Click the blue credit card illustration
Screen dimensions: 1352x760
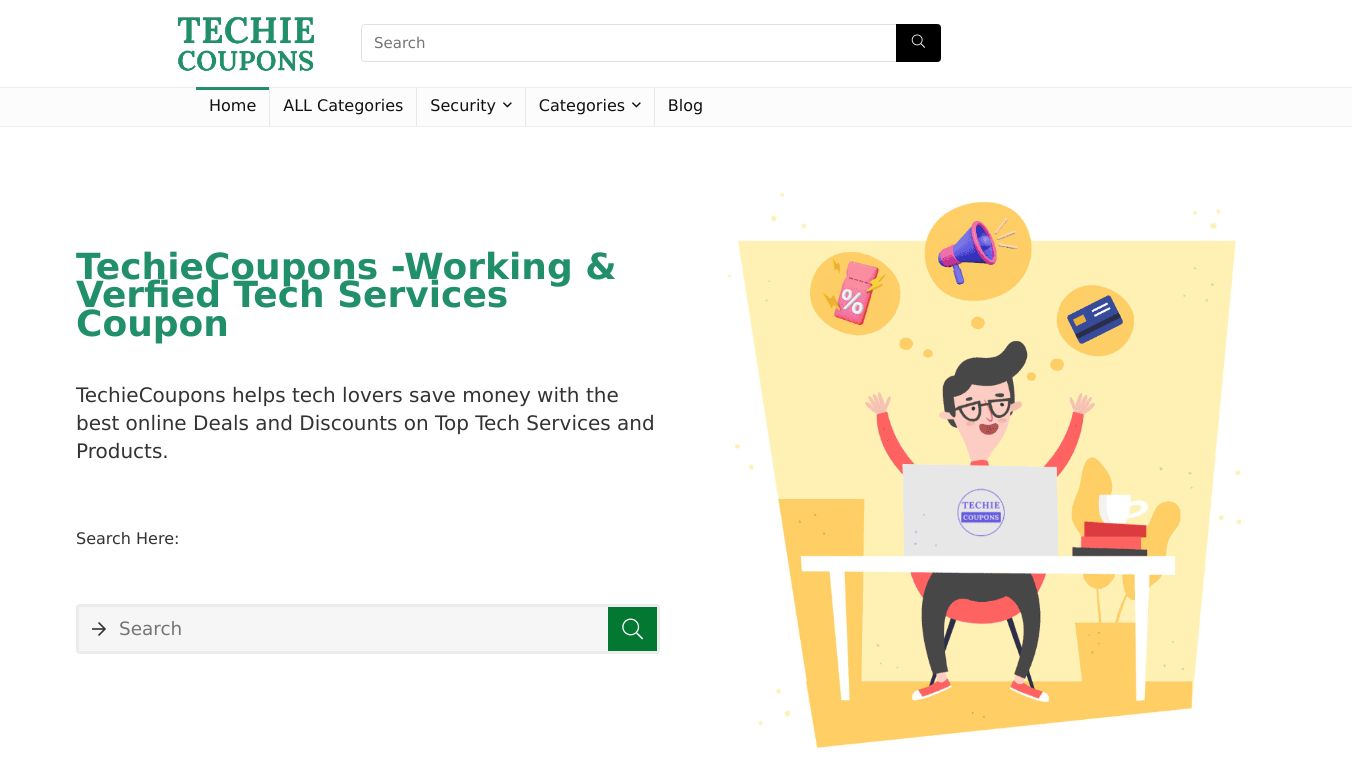[x=1095, y=320]
